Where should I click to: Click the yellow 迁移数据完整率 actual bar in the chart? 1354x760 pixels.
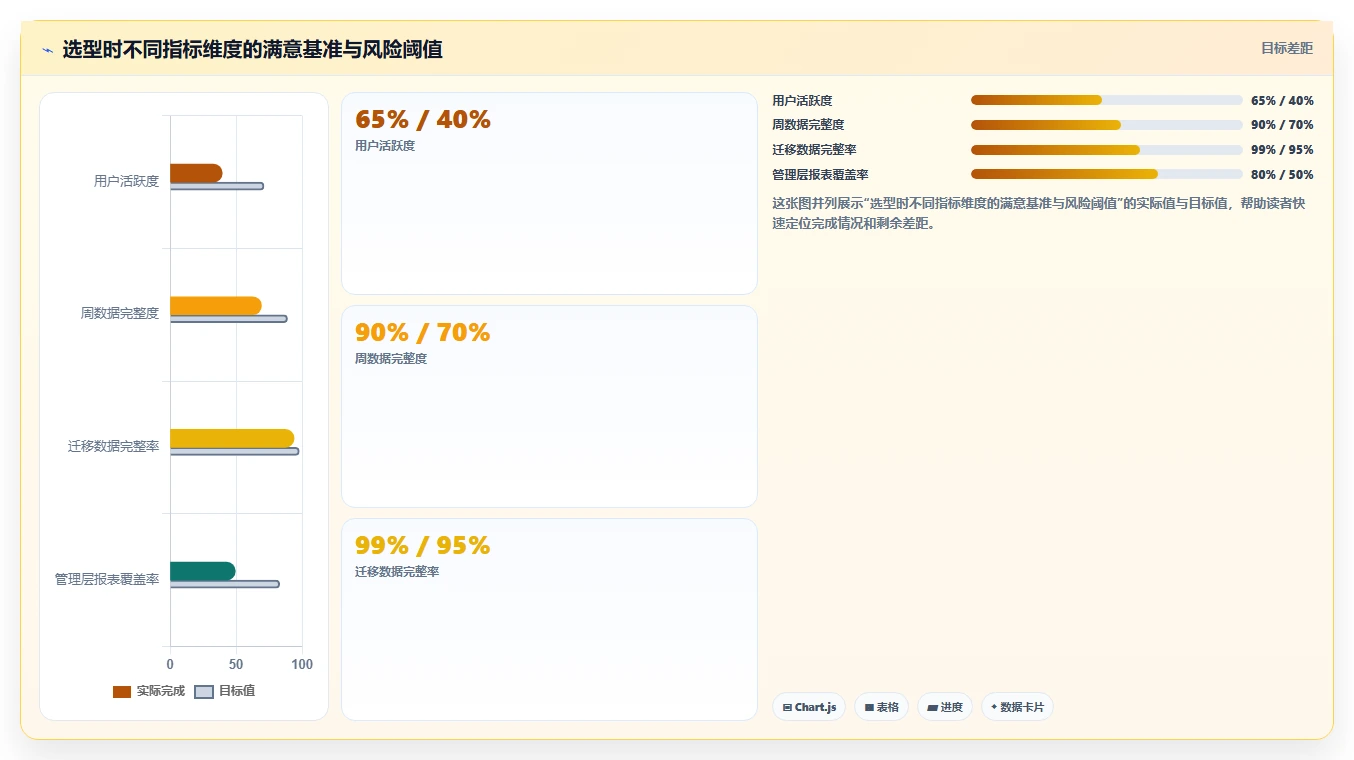point(232,438)
